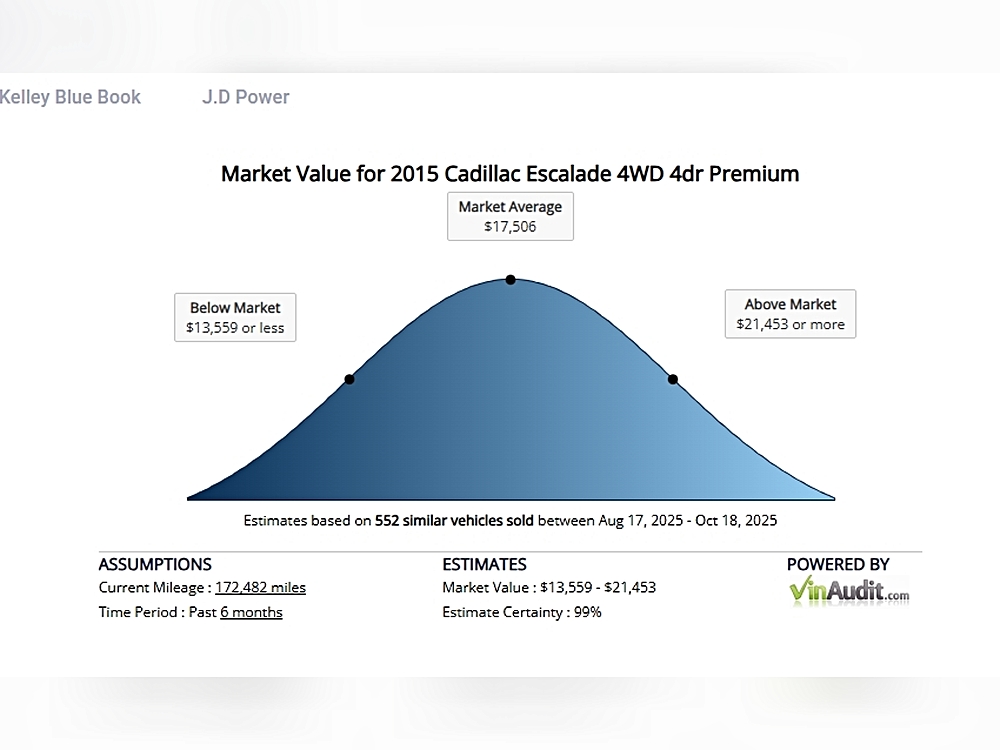Click the Market Average $17,506 label box
The image size is (1000, 750).
coord(510,216)
